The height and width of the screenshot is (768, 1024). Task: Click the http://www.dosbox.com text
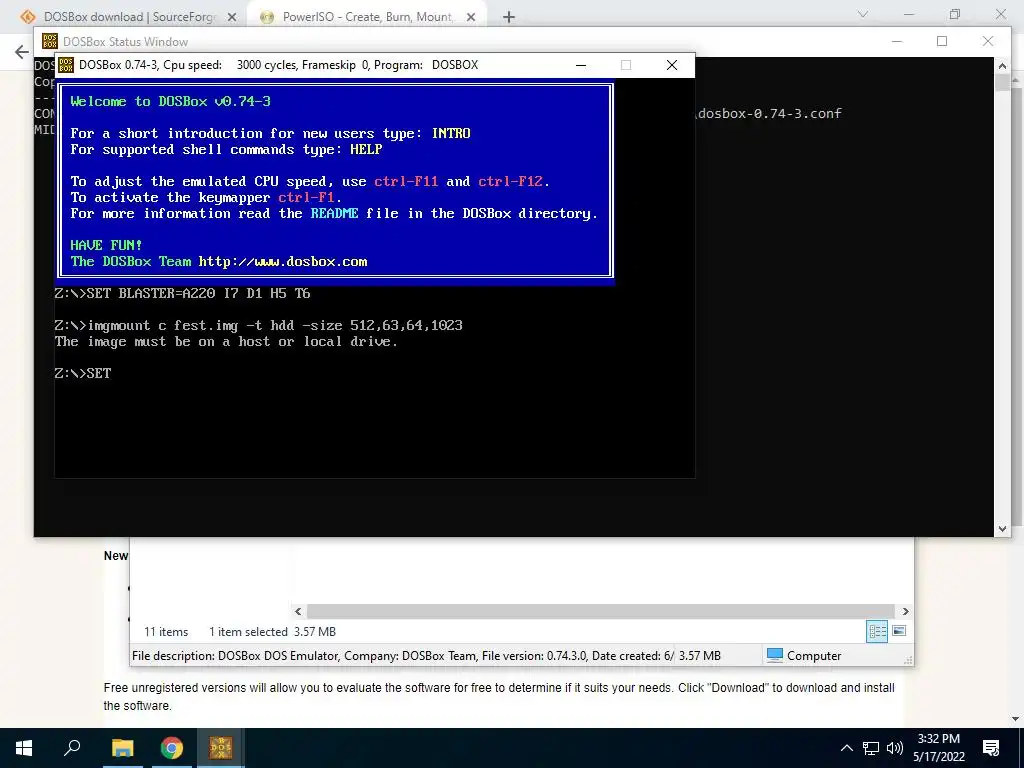pos(283,262)
